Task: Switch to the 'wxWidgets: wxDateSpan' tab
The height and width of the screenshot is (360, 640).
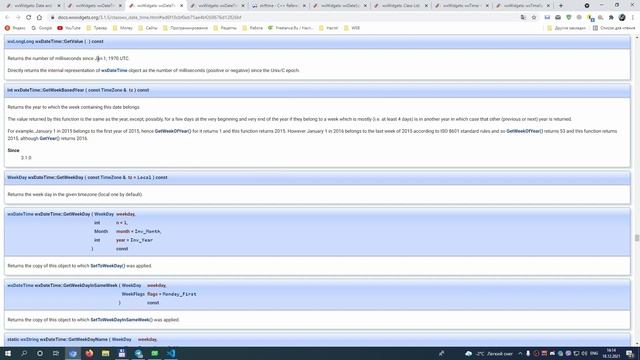Action: tap(340, 6)
